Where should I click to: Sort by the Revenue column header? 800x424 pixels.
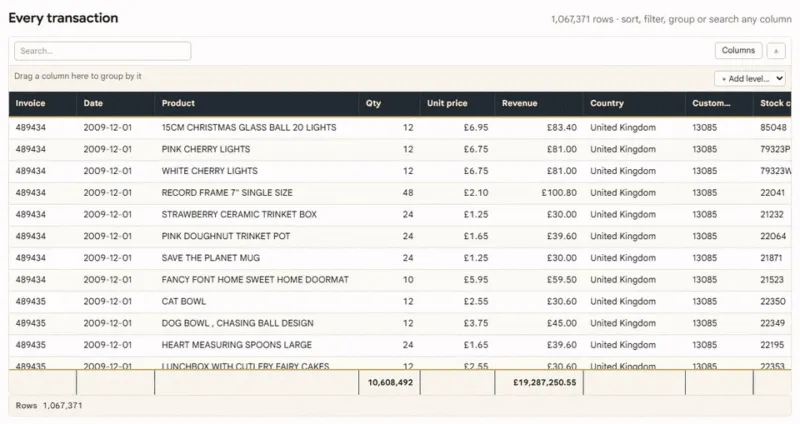(539, 104)
